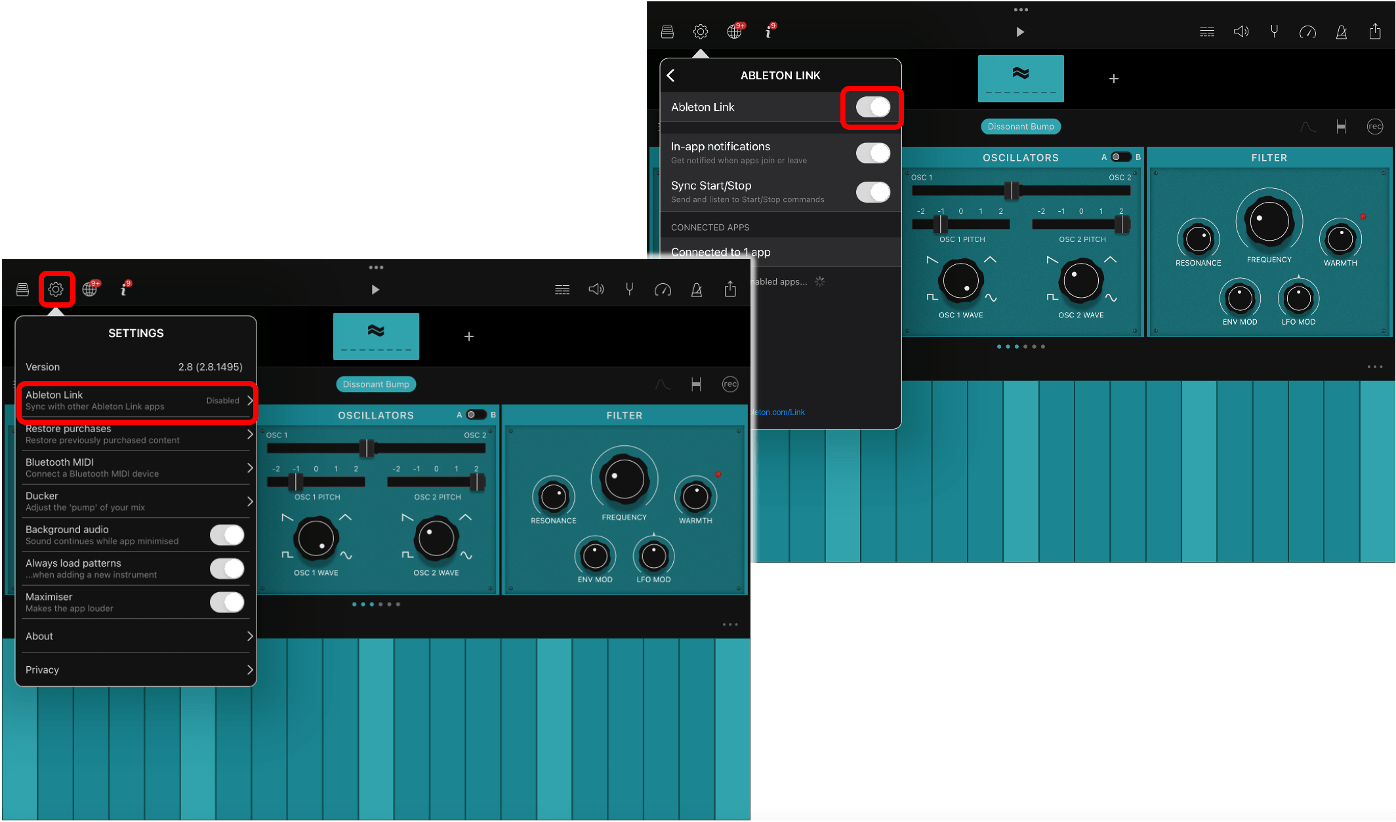
Task: Toggle Always load patterns switch
Action: (x=227, y=569)
